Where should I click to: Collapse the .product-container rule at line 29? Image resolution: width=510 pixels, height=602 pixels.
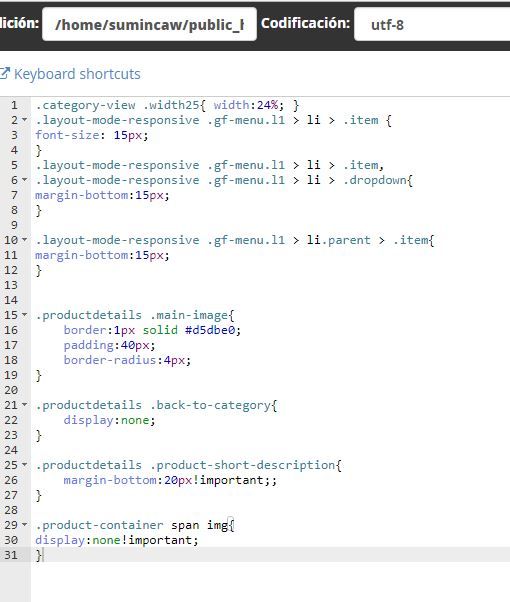click(x=25, y=525)
